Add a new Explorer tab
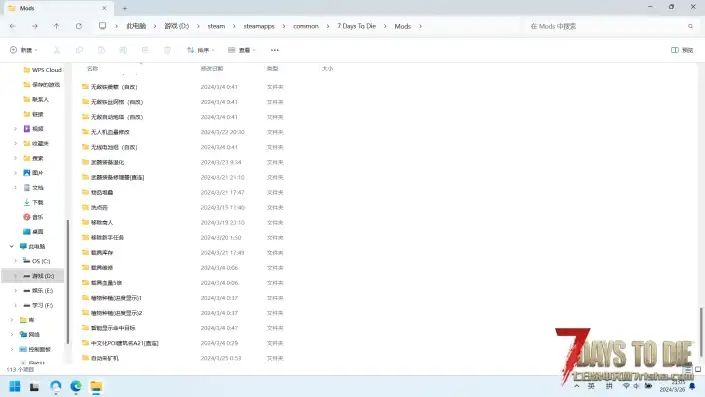The height and width of the screenshot is (397, 705). 125,8
